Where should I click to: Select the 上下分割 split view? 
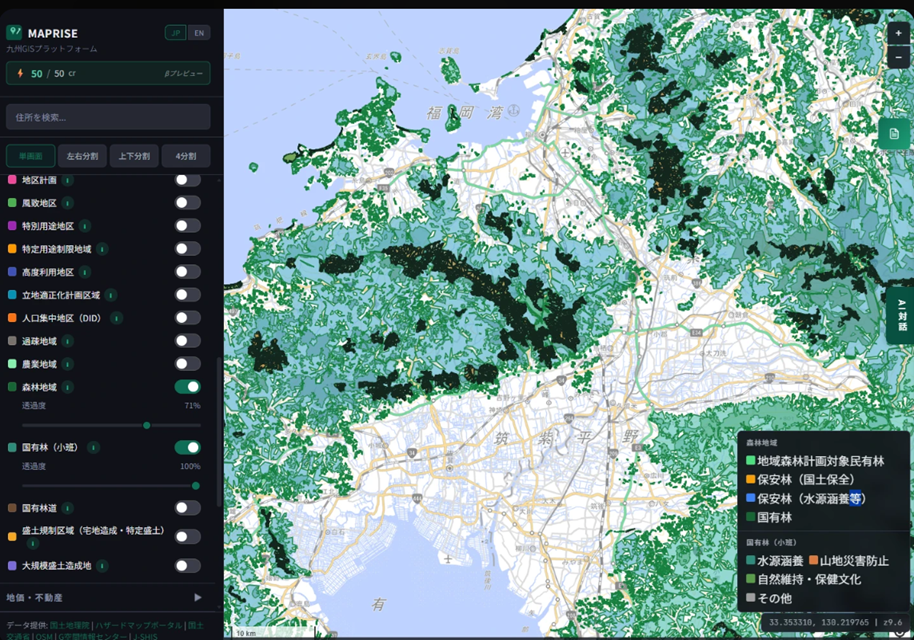point(134,156)
